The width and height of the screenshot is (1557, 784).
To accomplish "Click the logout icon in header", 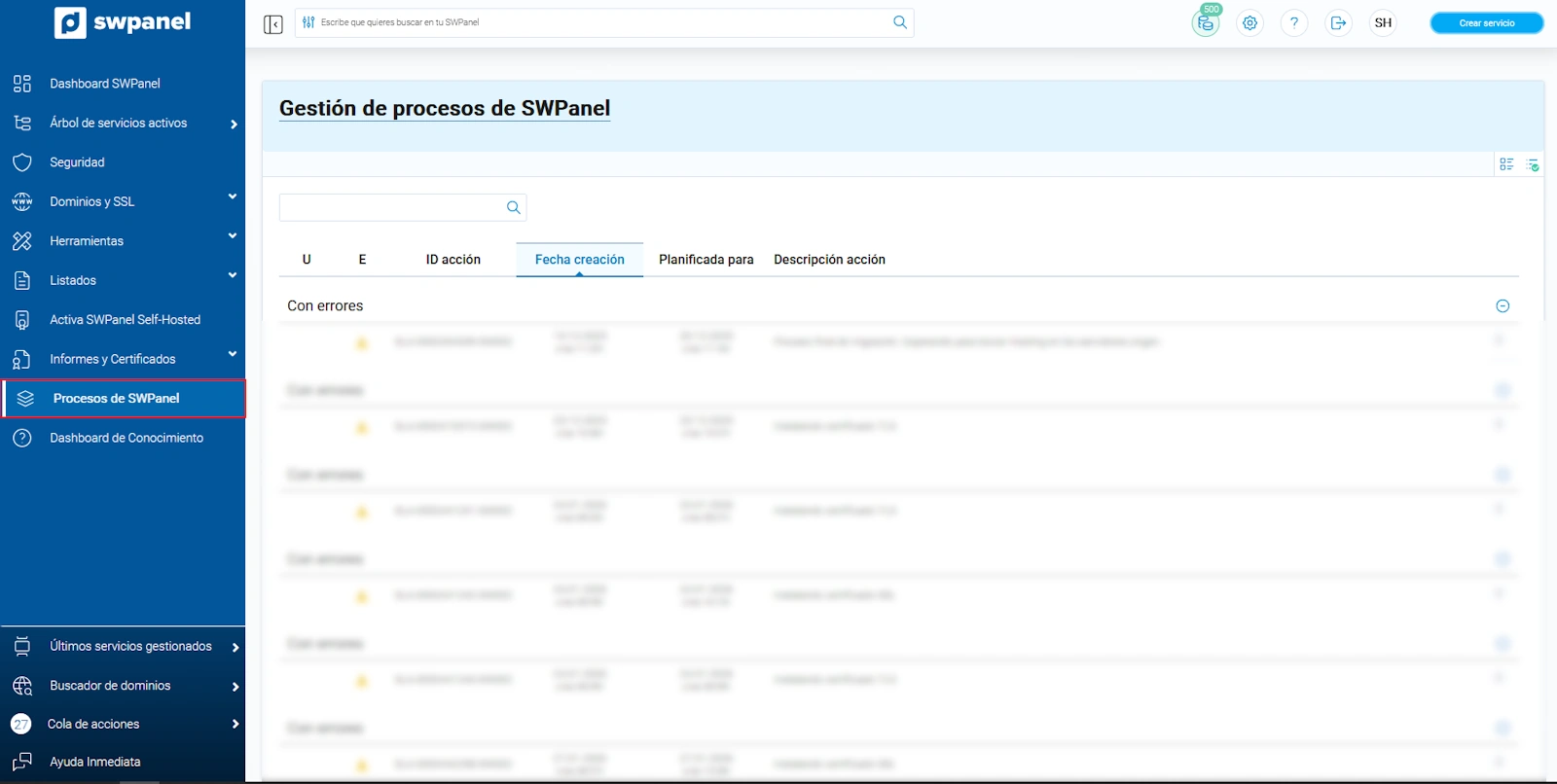I will point(1339,23).
